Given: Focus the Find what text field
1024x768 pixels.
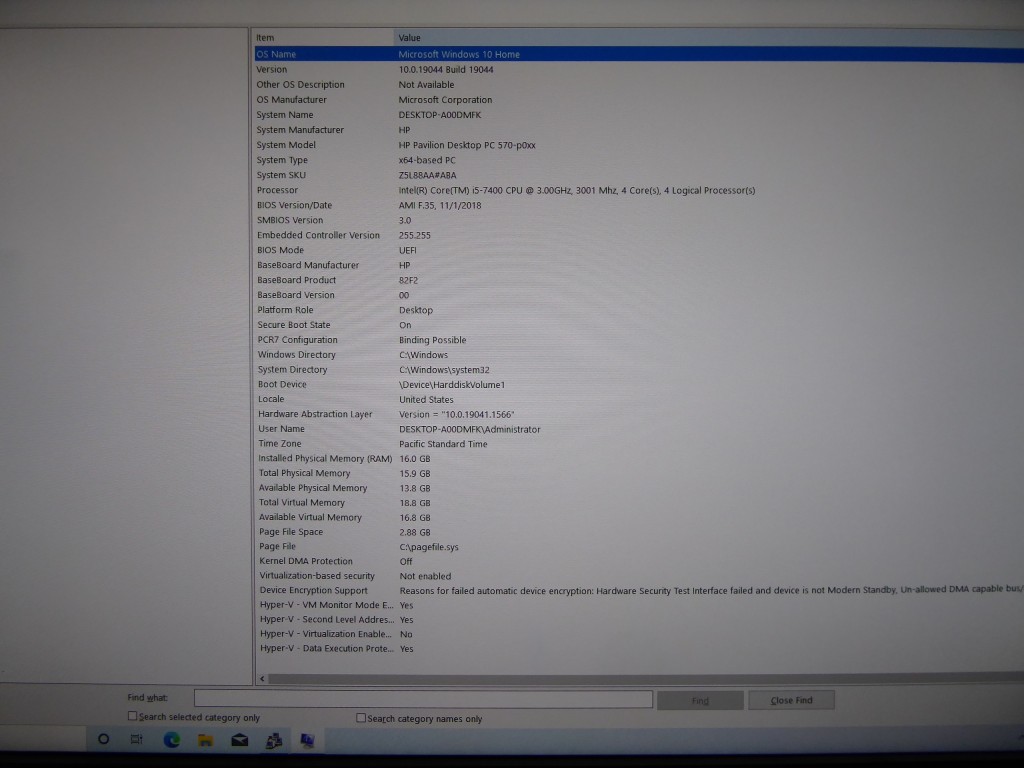Looking at the screenshot, I should 423,699.
